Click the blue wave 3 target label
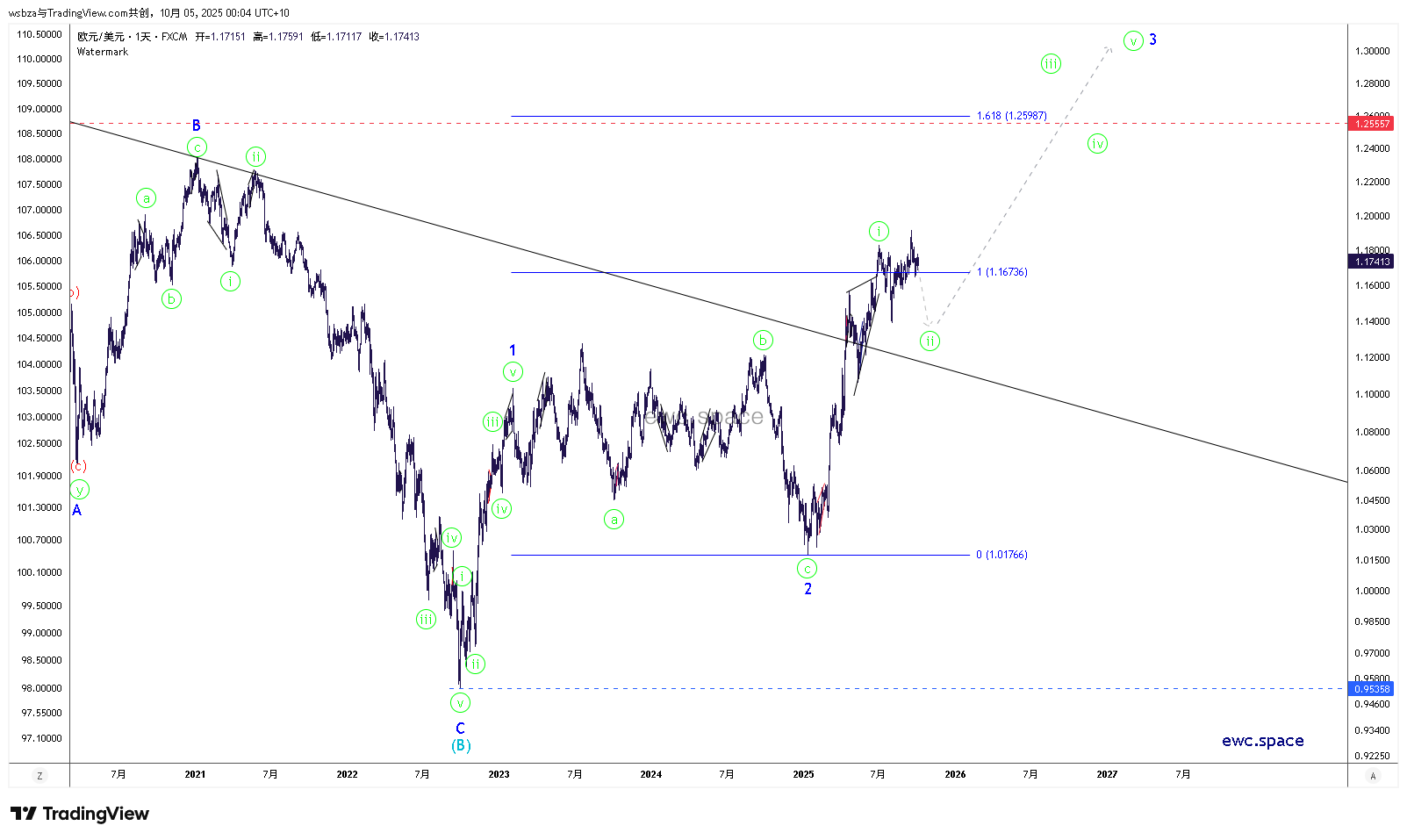 (1152, 39)
